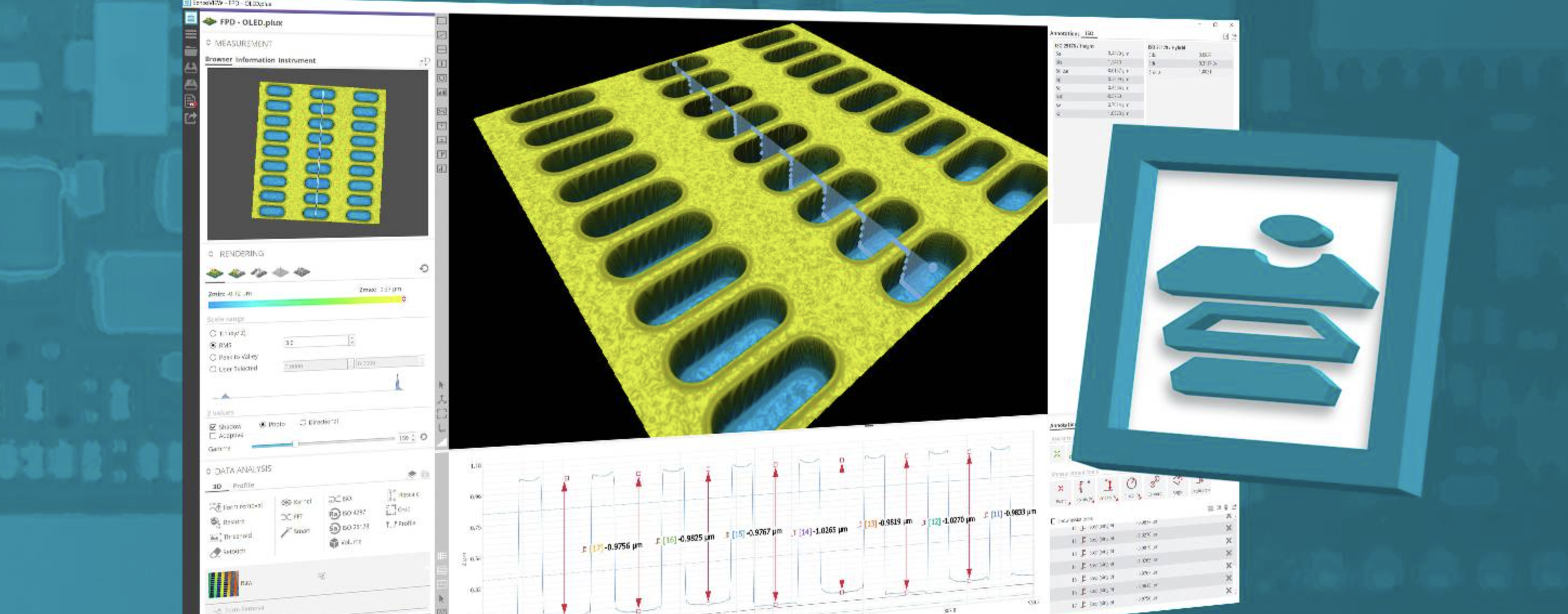Image resolution: width=1568 pixels, height=614 pixels.
Task: Click the red X annotation tool icon
Action: (1060, 488)
